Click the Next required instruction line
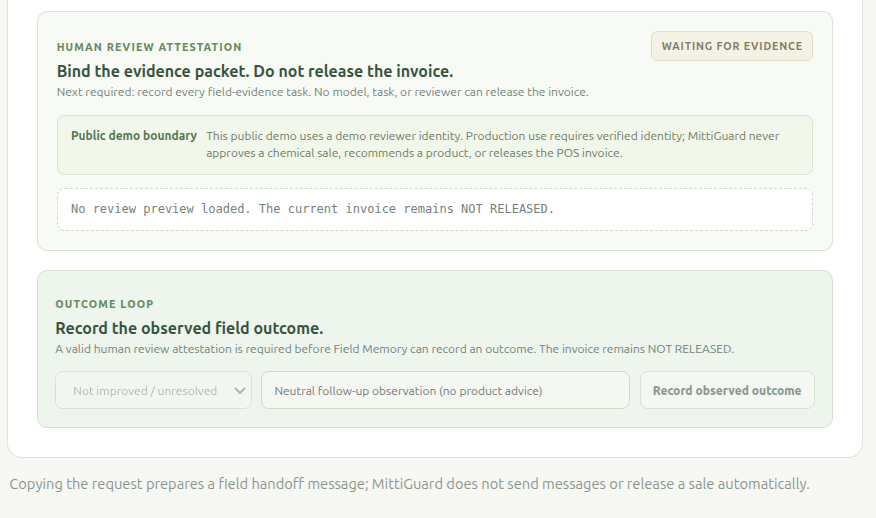876x518 pixels. [x=322, y=92]
